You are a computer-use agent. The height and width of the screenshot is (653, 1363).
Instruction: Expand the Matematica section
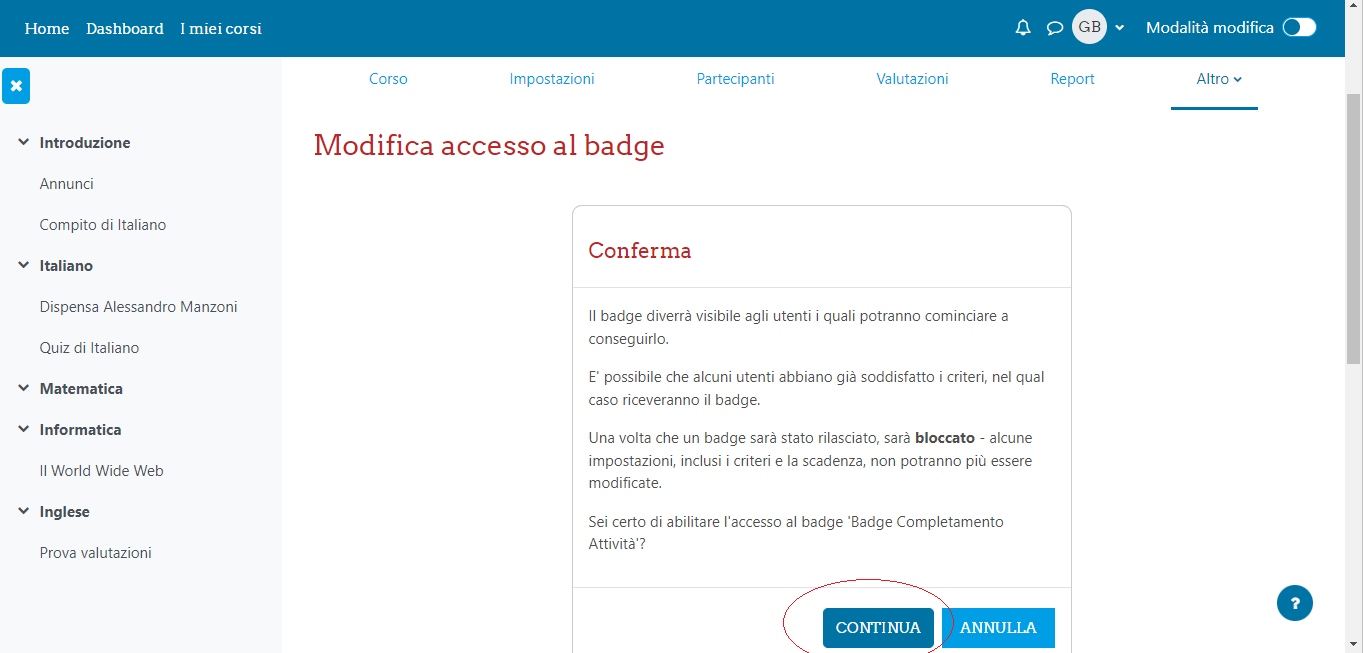click(x=23, y=389)
